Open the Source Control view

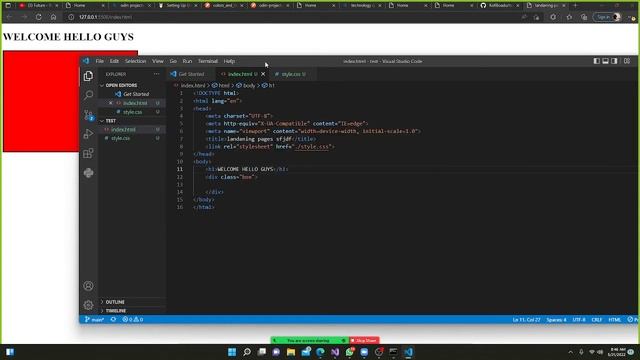coord(88,115)
